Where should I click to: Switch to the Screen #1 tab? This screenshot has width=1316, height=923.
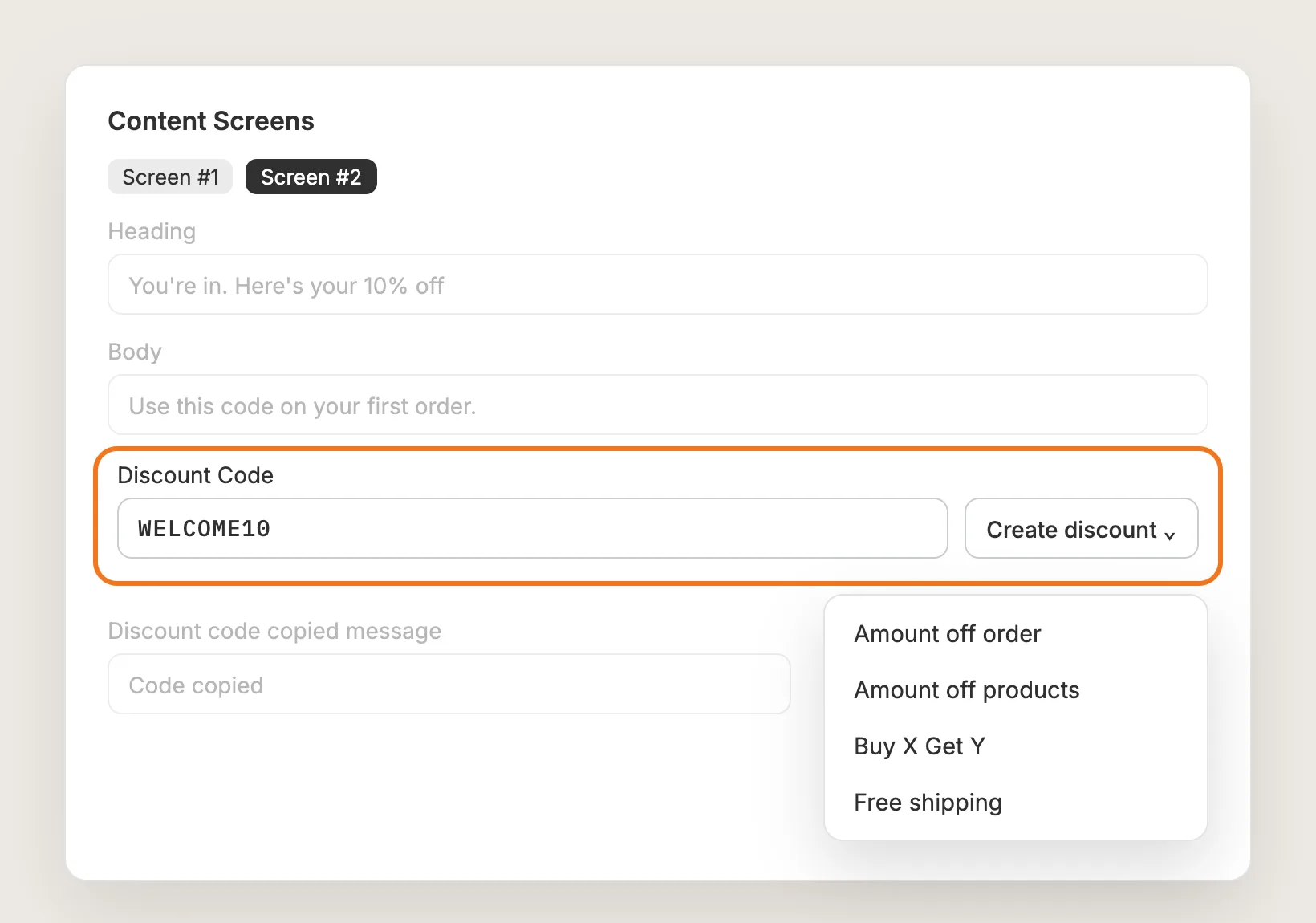[170, 177]
